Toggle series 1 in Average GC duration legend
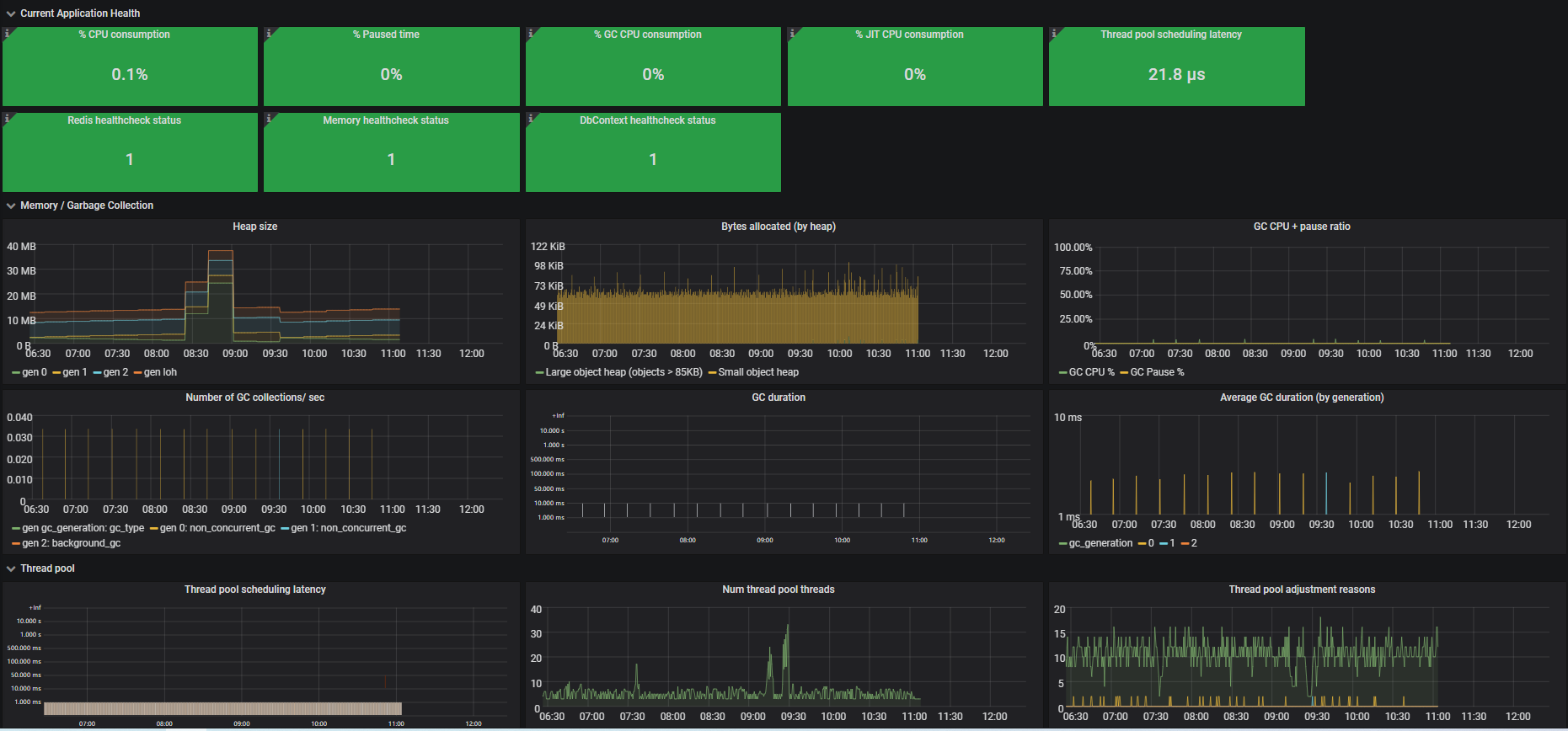 pyautogui.click(x=1172, y=543)
